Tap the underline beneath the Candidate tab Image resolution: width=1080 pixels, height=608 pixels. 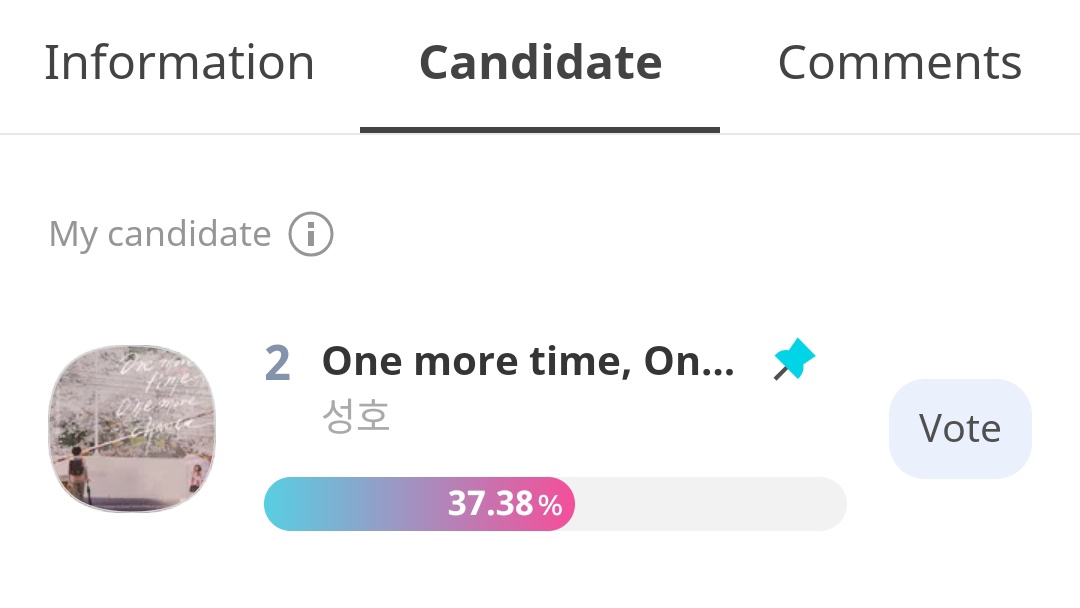(540, 129)
